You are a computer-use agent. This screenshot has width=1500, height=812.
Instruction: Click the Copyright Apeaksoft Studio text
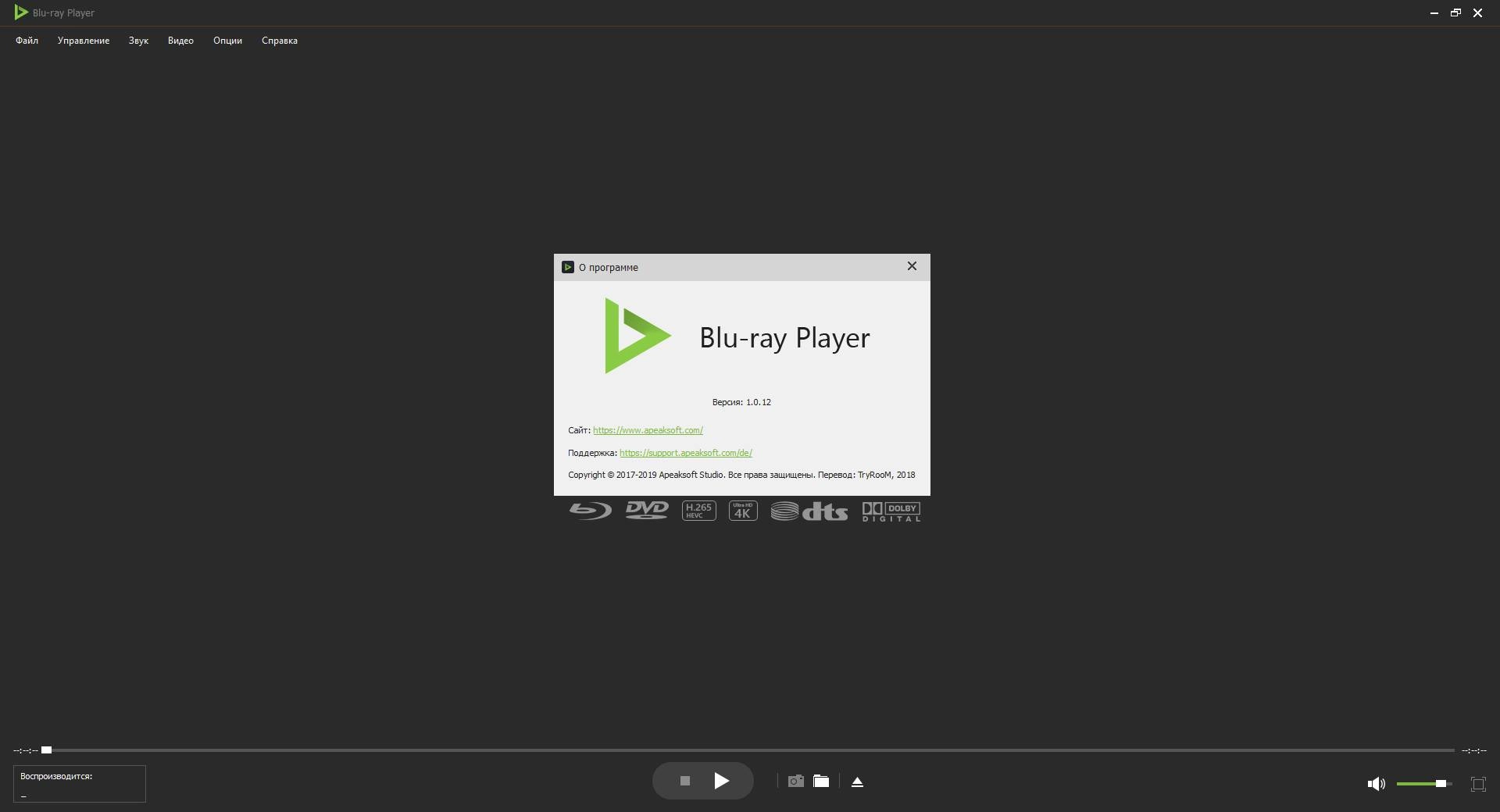point(741,475)
